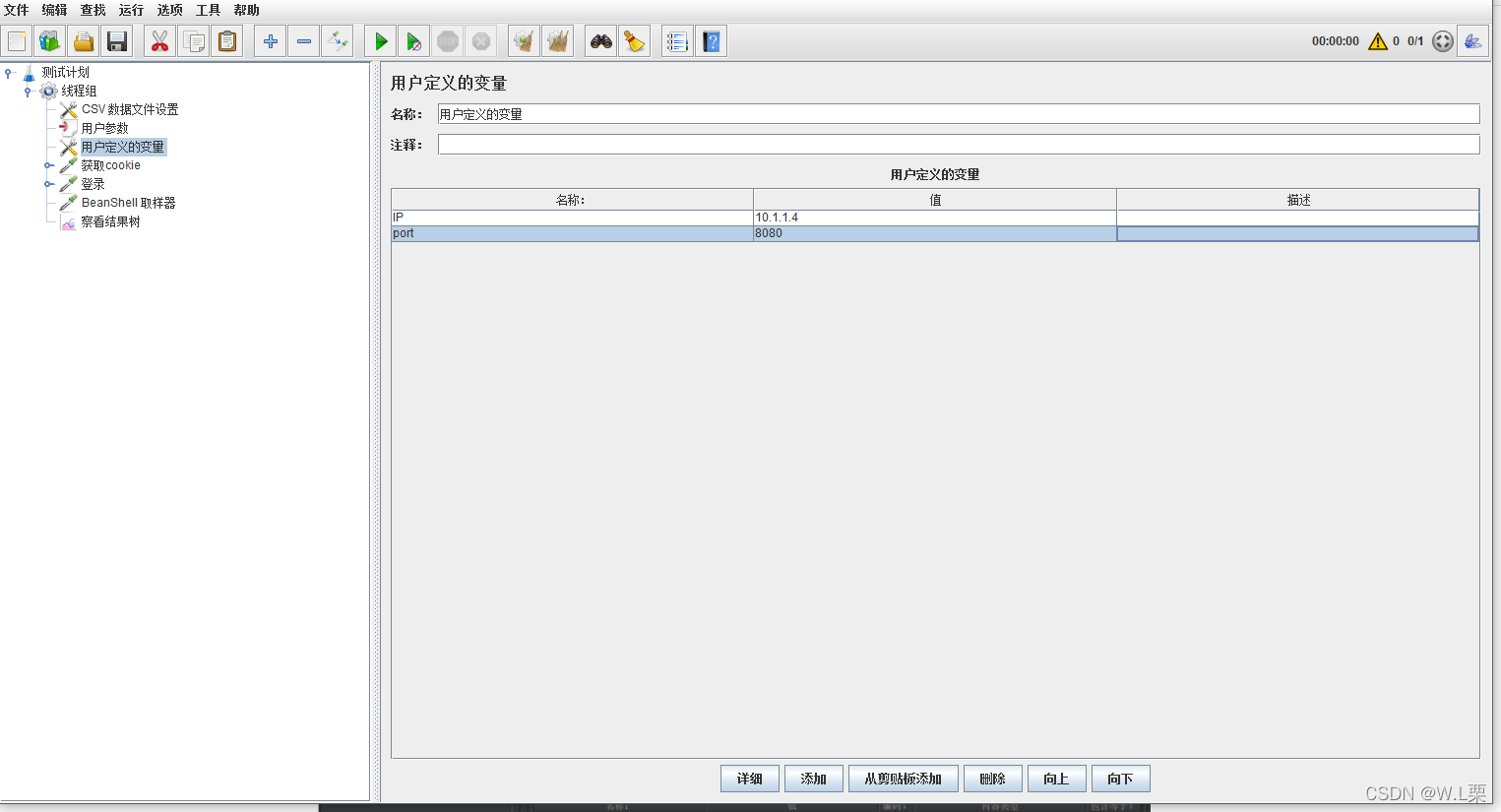Click the port name cell
The image size is (1501, 812).
pyautogui.click(x=572, y=233)
